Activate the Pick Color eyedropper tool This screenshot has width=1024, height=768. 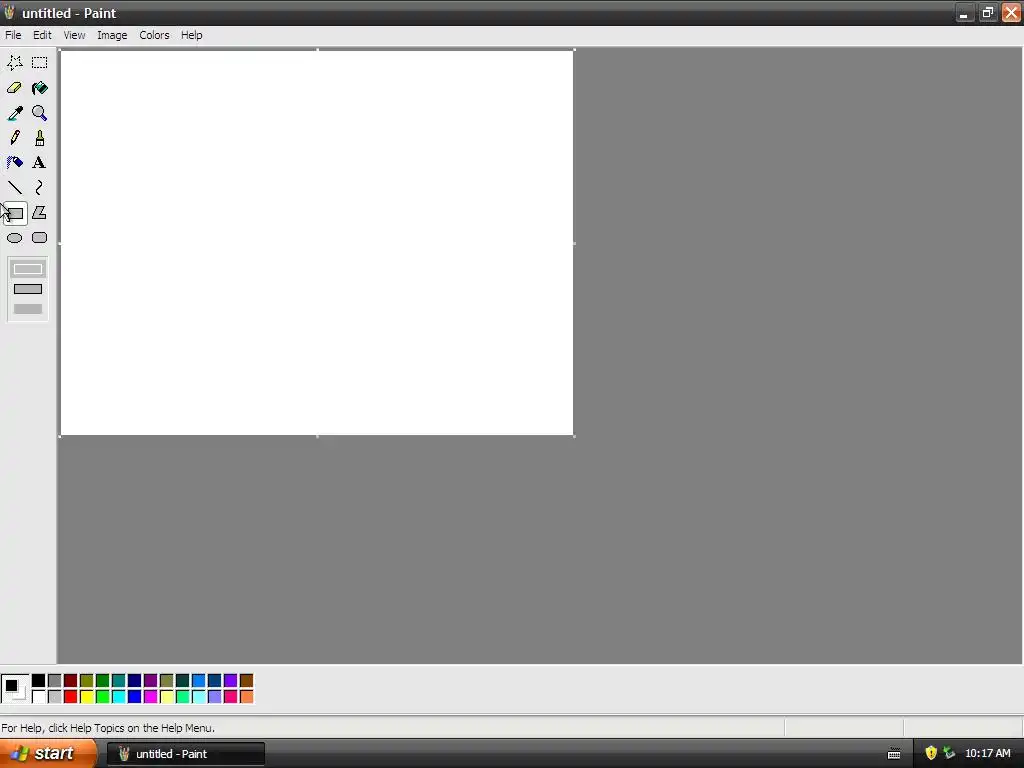pyautogui.click(x=14, y=113)
